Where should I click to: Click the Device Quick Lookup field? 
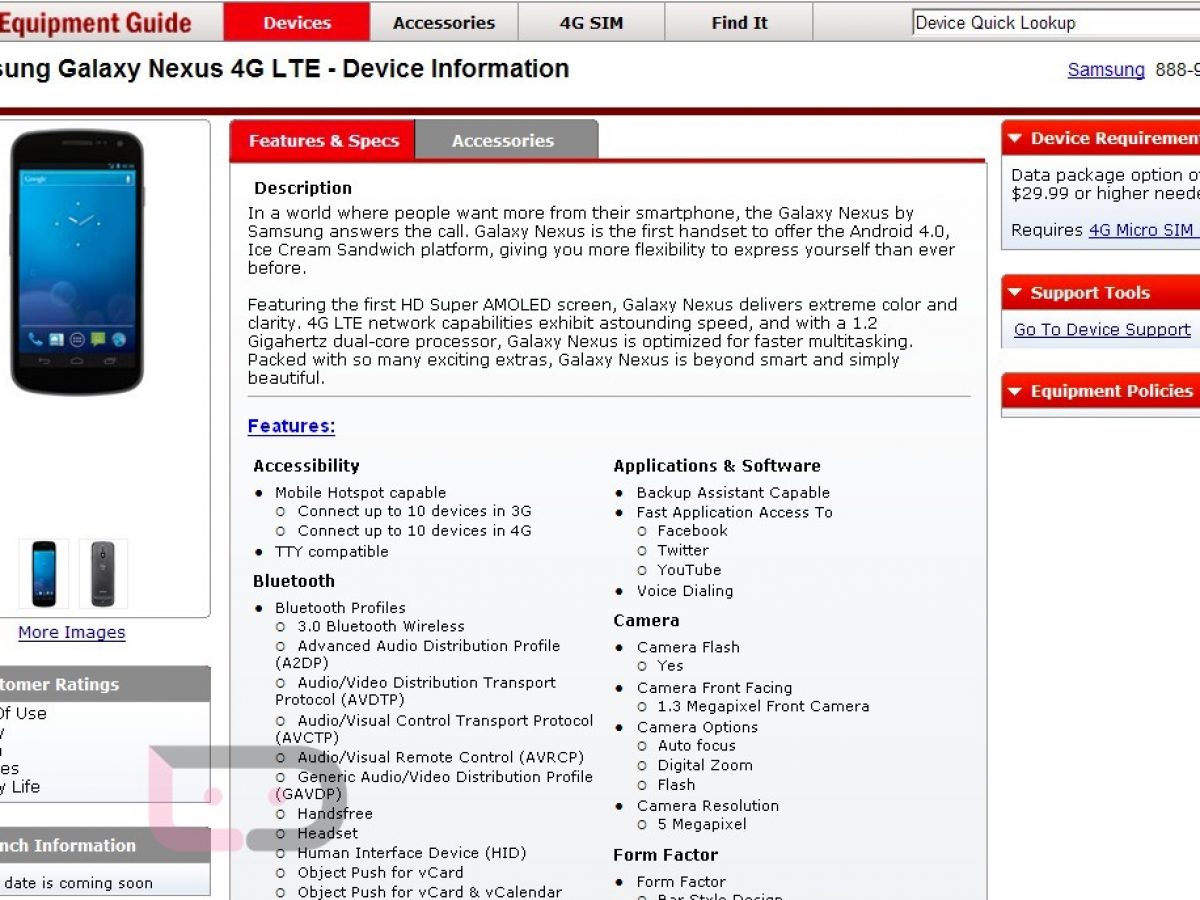(x=1055, y=23)
